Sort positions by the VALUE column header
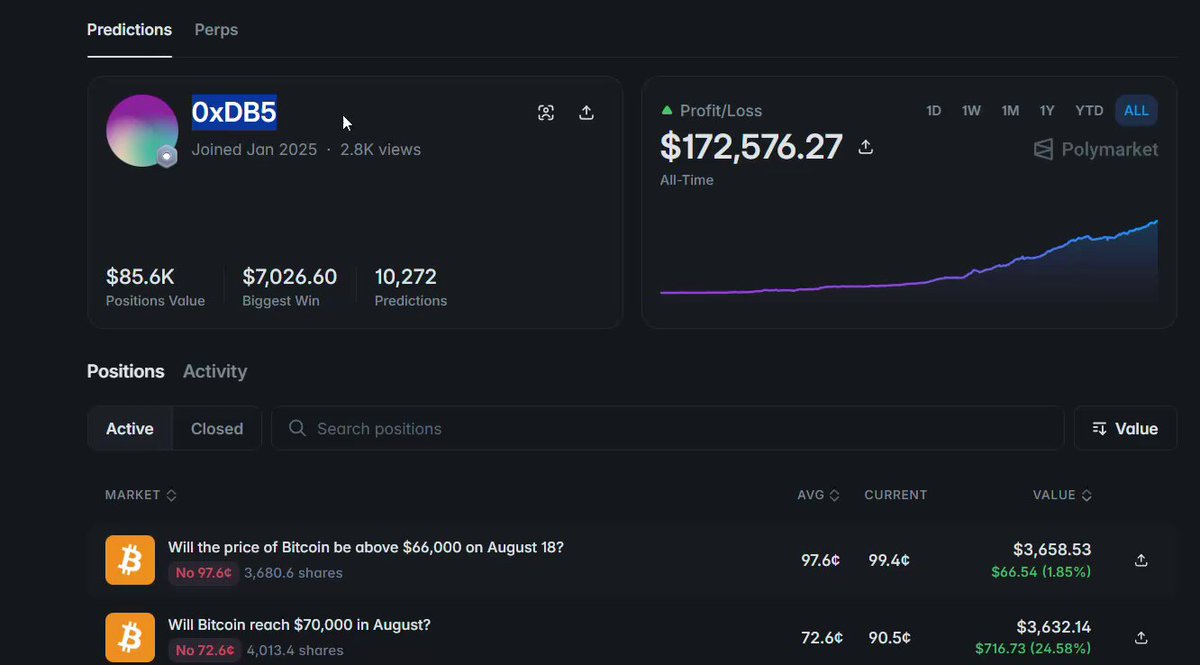 coord(1062,495)
